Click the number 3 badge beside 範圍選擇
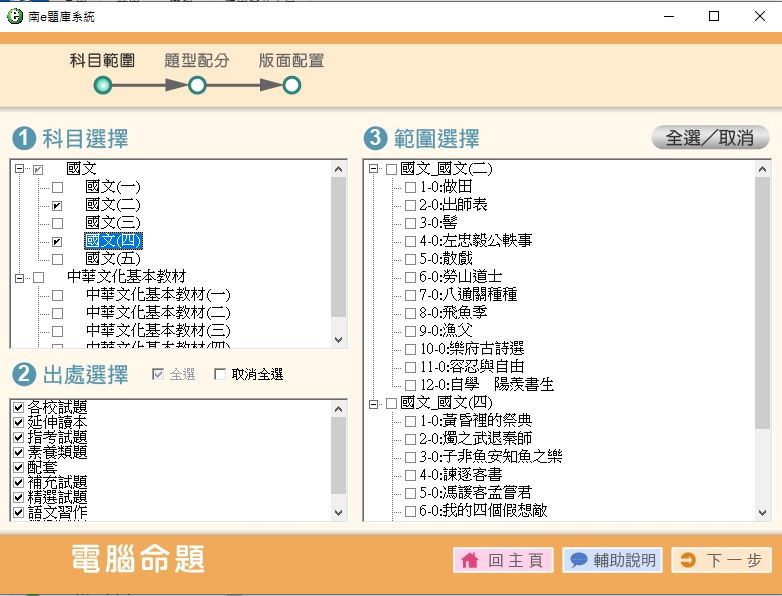Image resolution: width=782 pixels, height=596 pixels. 375,138
